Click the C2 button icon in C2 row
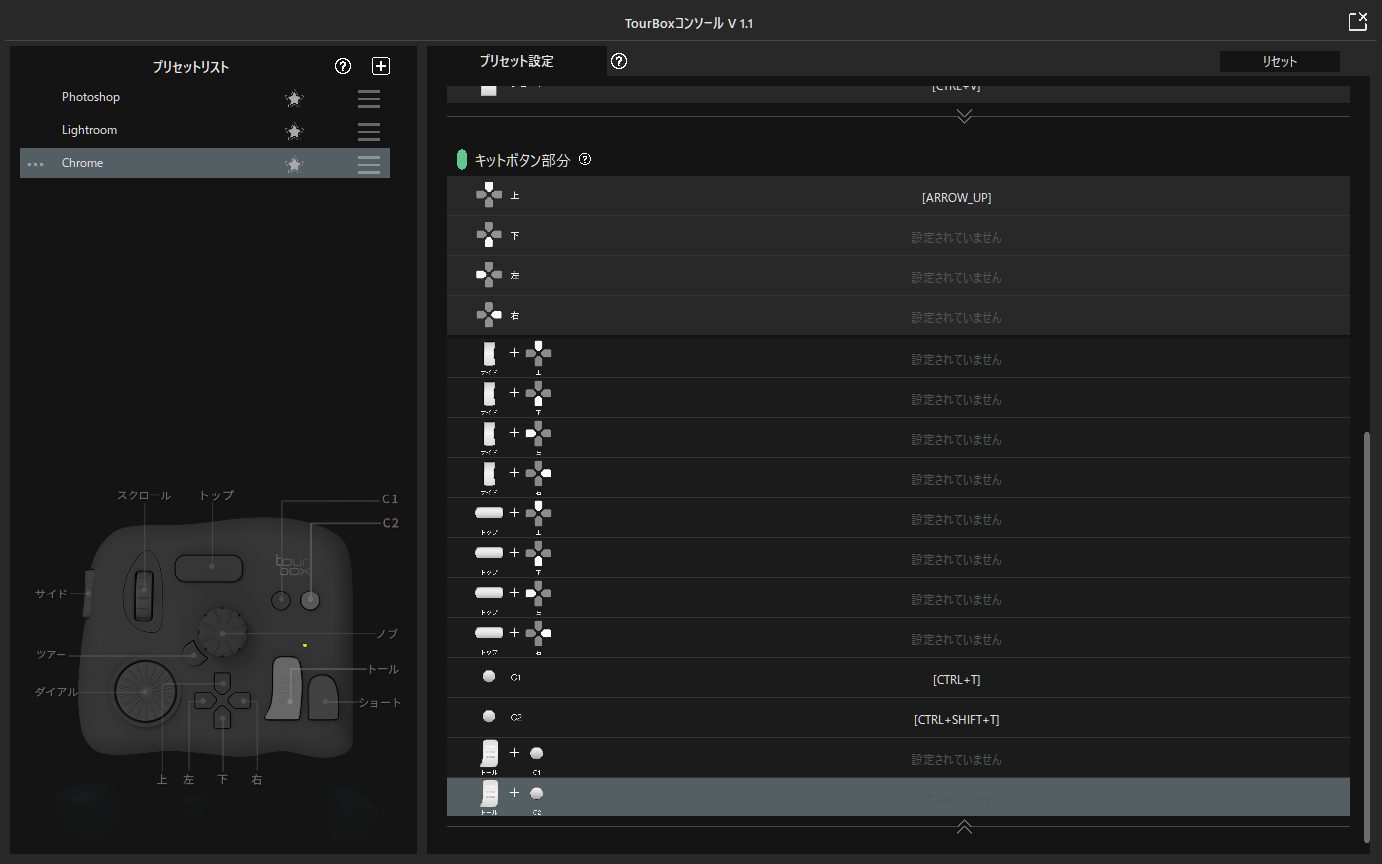The width and height of the screenshot is (1382, 864). [488, 717]
